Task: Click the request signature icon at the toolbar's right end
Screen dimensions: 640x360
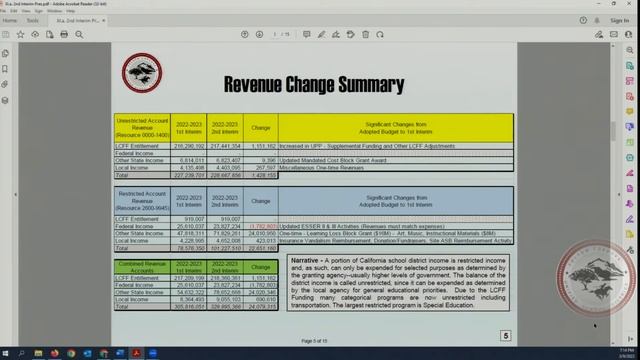Action: click(599, 35)
